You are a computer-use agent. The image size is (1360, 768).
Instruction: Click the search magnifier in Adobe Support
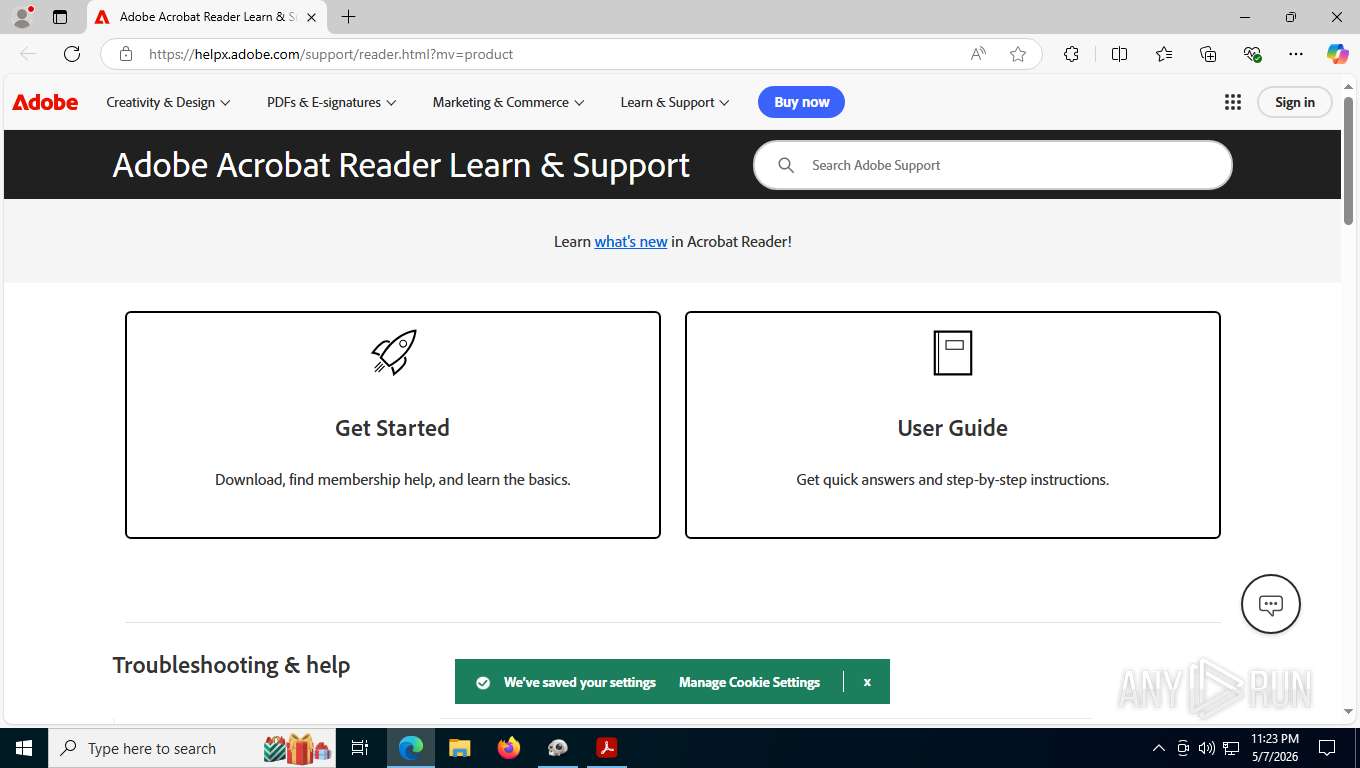(786, 165)
